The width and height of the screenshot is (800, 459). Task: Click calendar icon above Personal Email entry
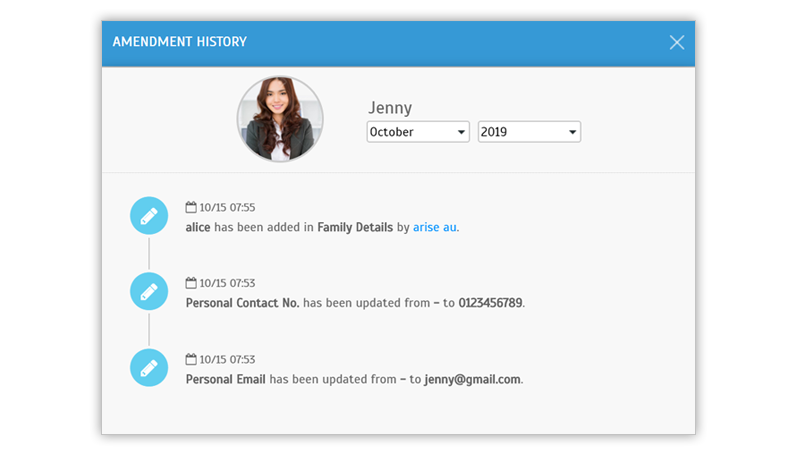(x=191, y=359)
